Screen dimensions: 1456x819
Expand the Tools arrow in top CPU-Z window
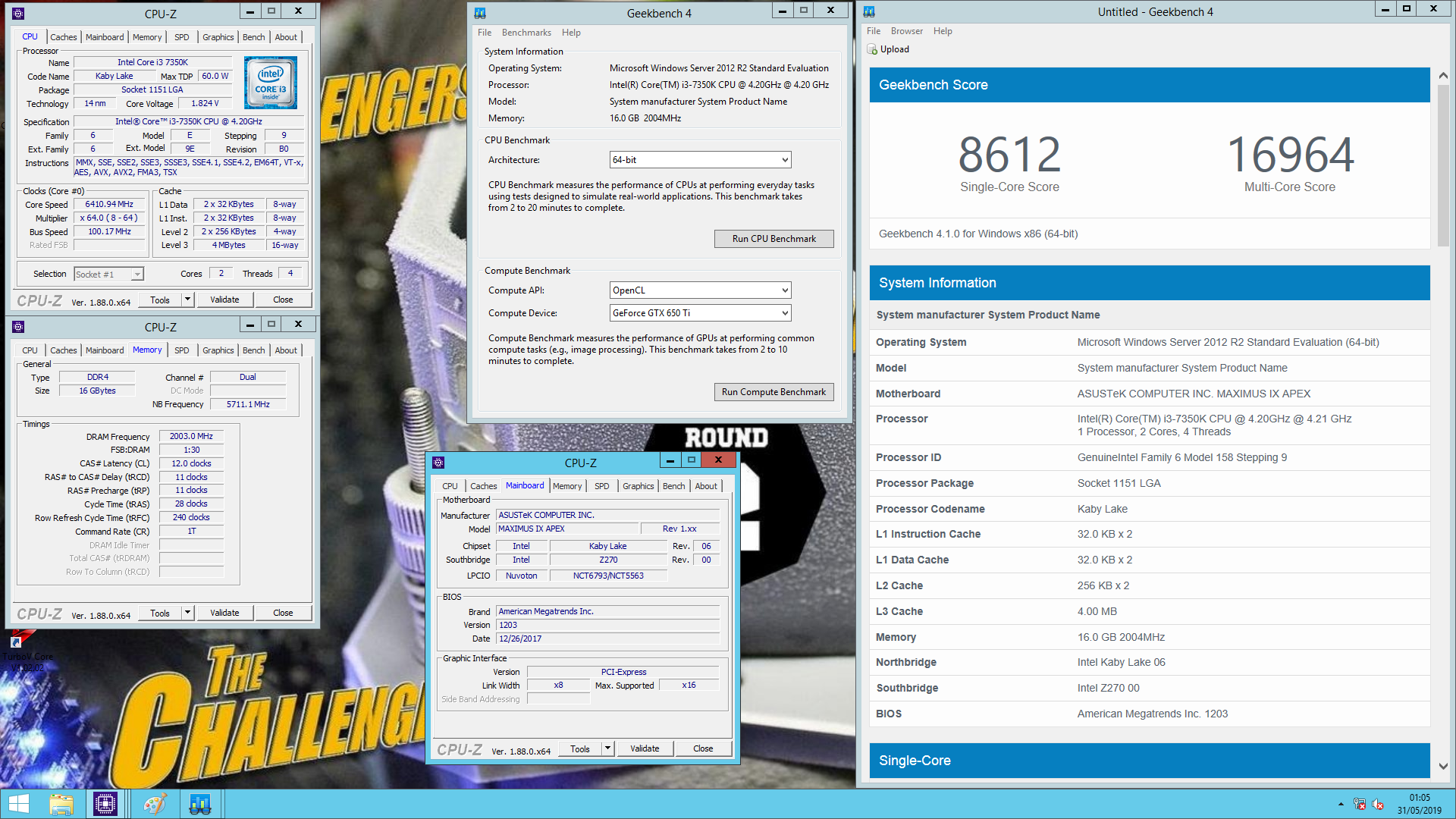(x=187, y=300)
